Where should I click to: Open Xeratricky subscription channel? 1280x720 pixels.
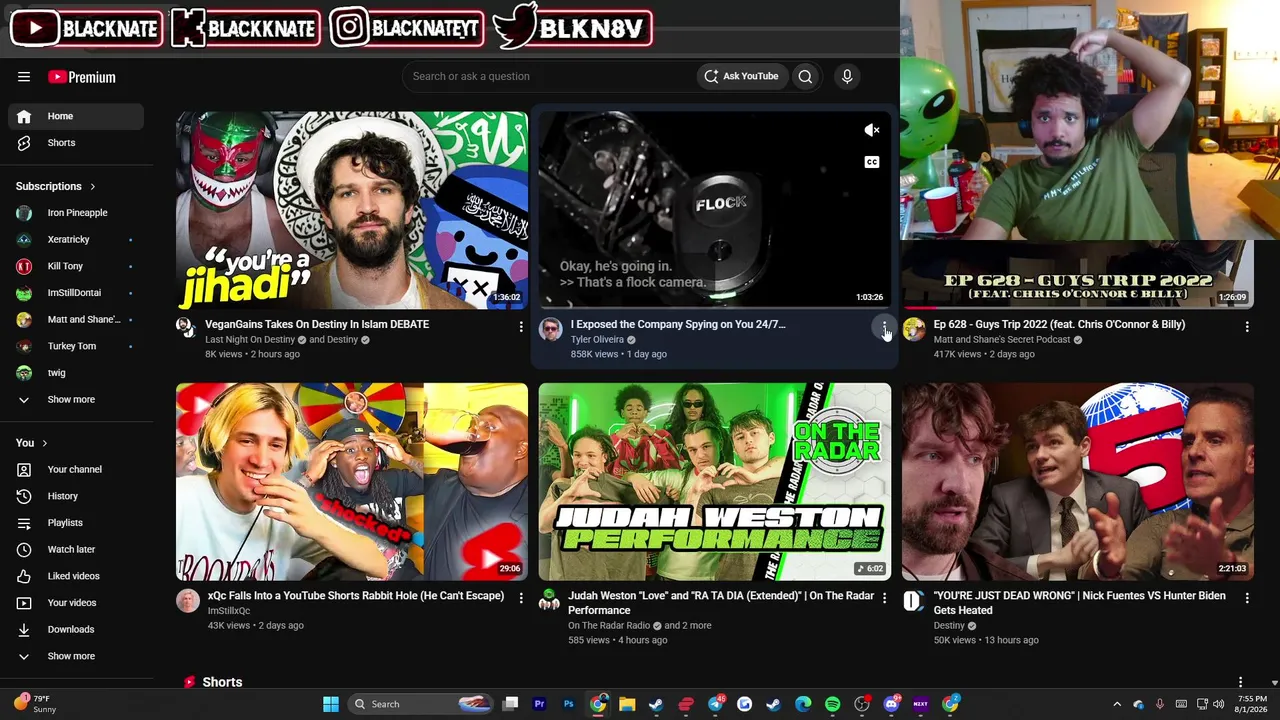(x=76, y=240)
